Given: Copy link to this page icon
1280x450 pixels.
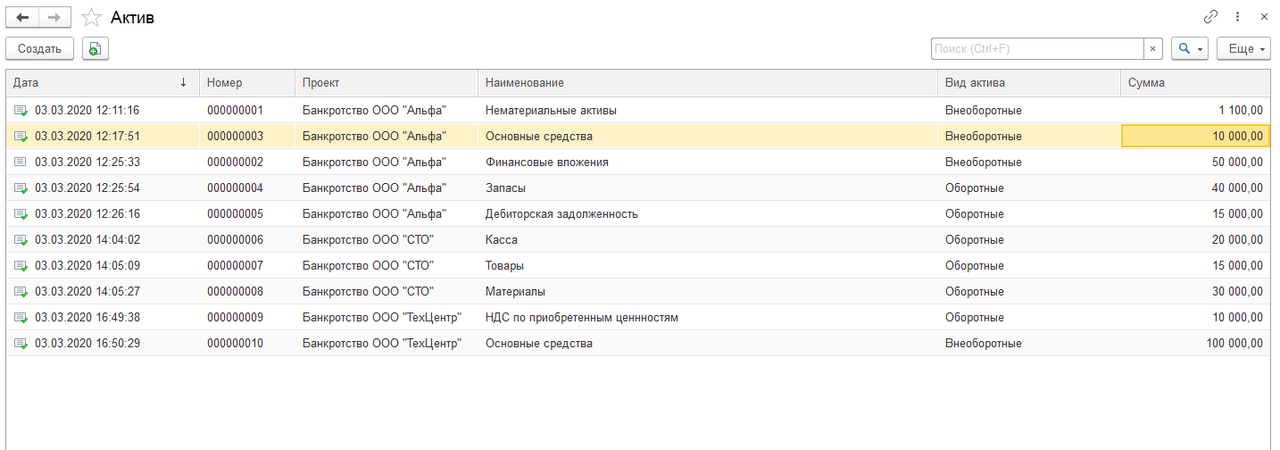Looking at the screenshot, I should coord(1211,17).
